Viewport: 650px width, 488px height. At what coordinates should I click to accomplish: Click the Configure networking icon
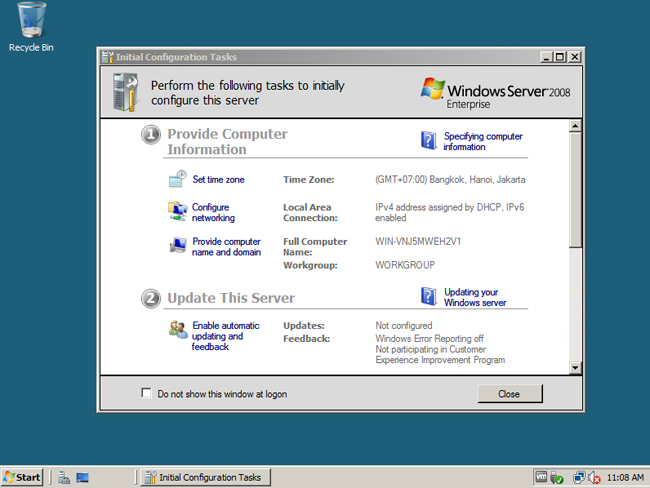pos(177,211)
